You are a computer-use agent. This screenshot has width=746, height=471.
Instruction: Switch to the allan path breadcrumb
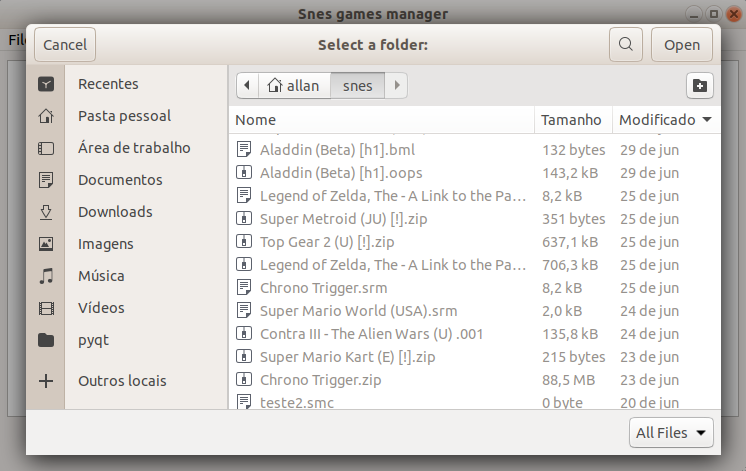point(293,86)
